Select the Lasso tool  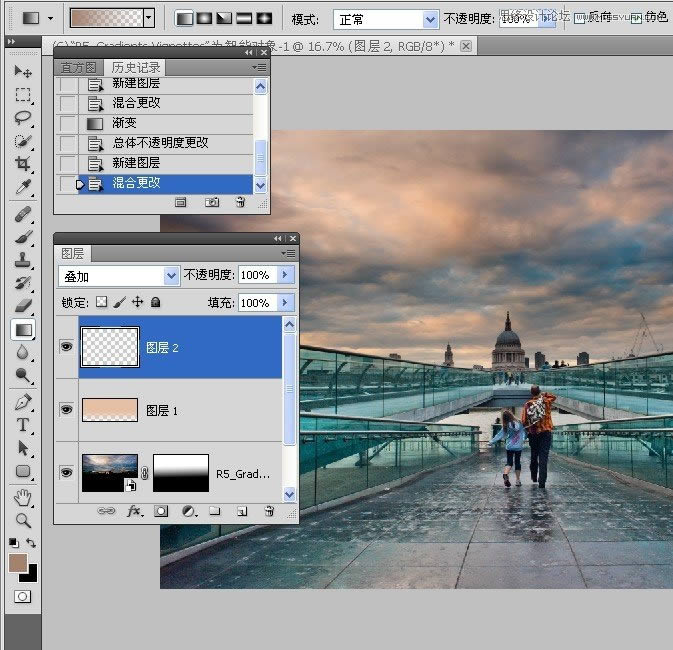point(23,117)
